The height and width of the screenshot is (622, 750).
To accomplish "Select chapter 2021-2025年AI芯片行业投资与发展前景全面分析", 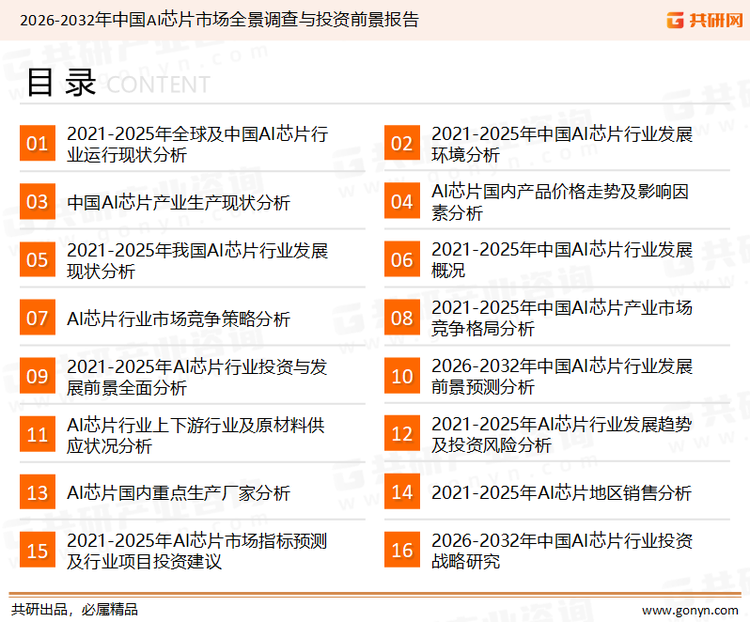I will pyautogui.click(x=197, y=377).
